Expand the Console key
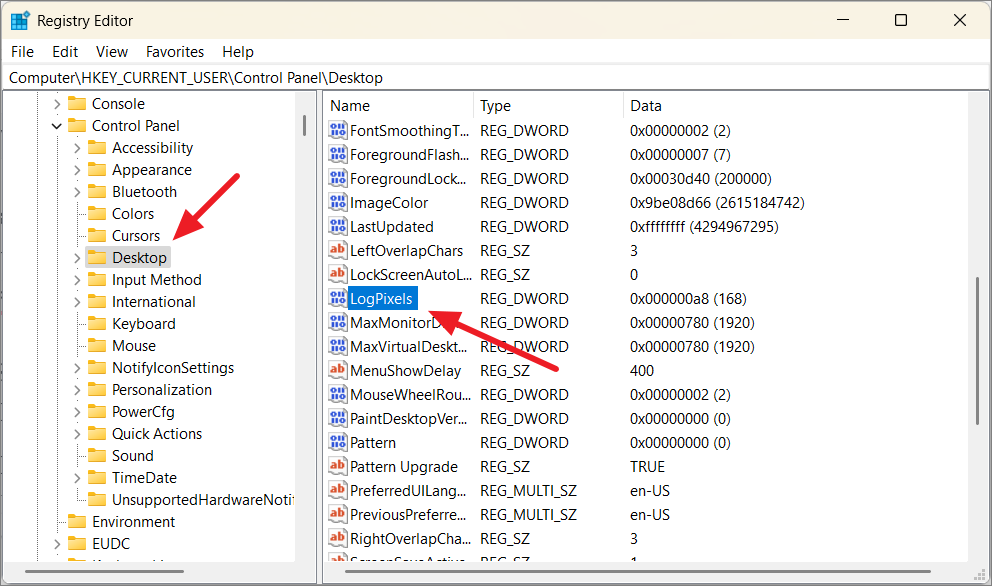Viewport: 992px width, 586px height. [x=57, y=104]
